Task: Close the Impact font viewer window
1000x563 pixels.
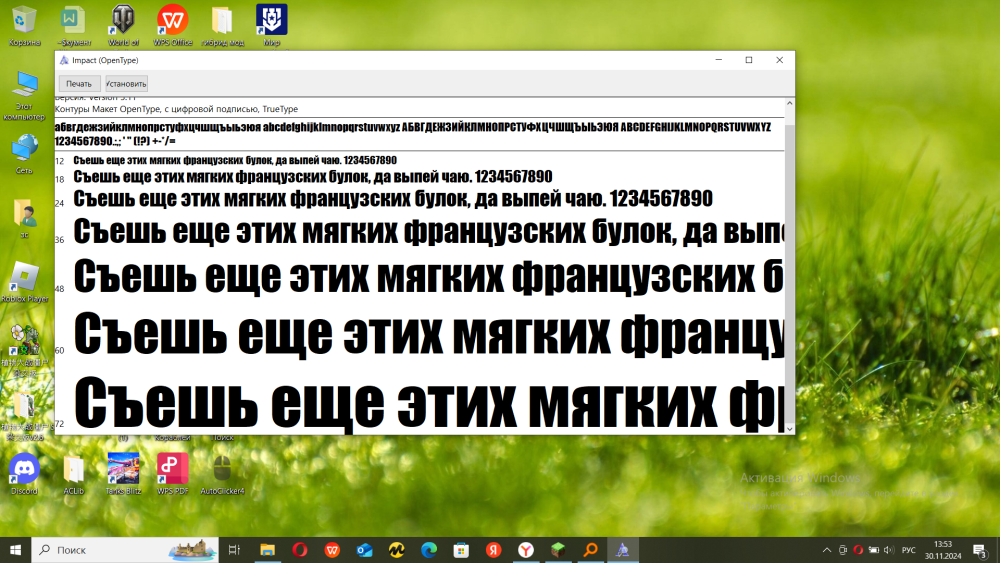Action: [x=779, y=60]
